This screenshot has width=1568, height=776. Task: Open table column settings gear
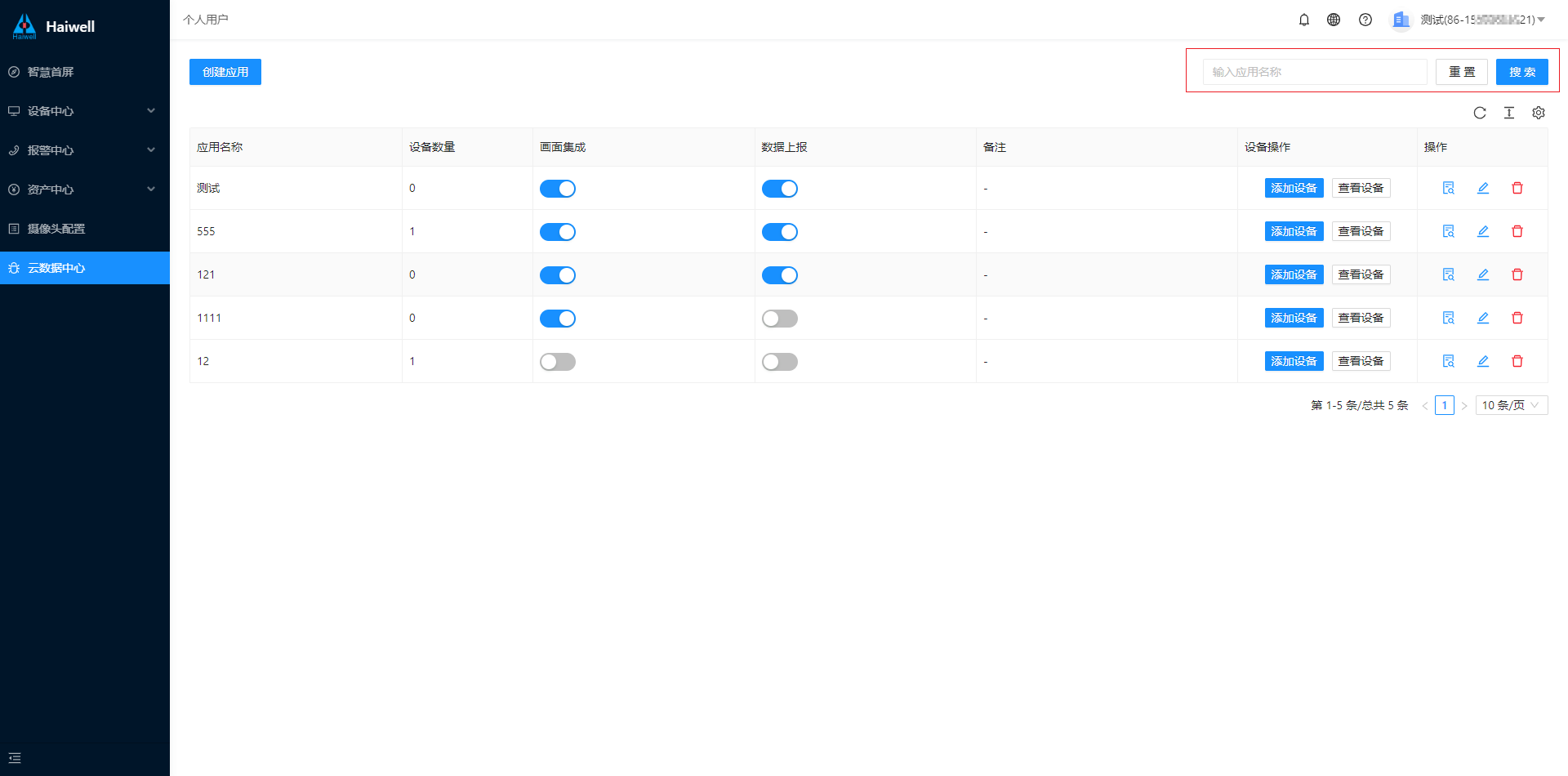[x=1539, y=113]
